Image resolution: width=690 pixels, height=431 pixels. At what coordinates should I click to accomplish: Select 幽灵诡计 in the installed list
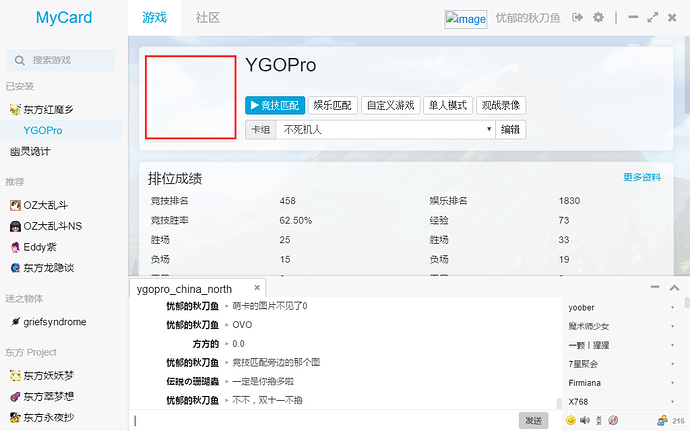click(x=61, y=151)
